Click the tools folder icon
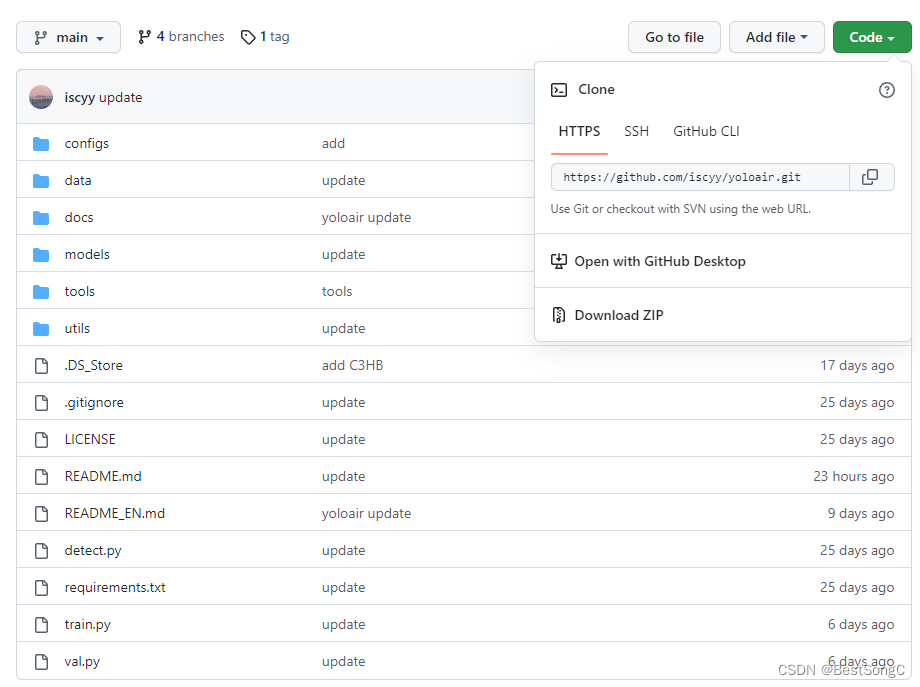 point(41,292)
